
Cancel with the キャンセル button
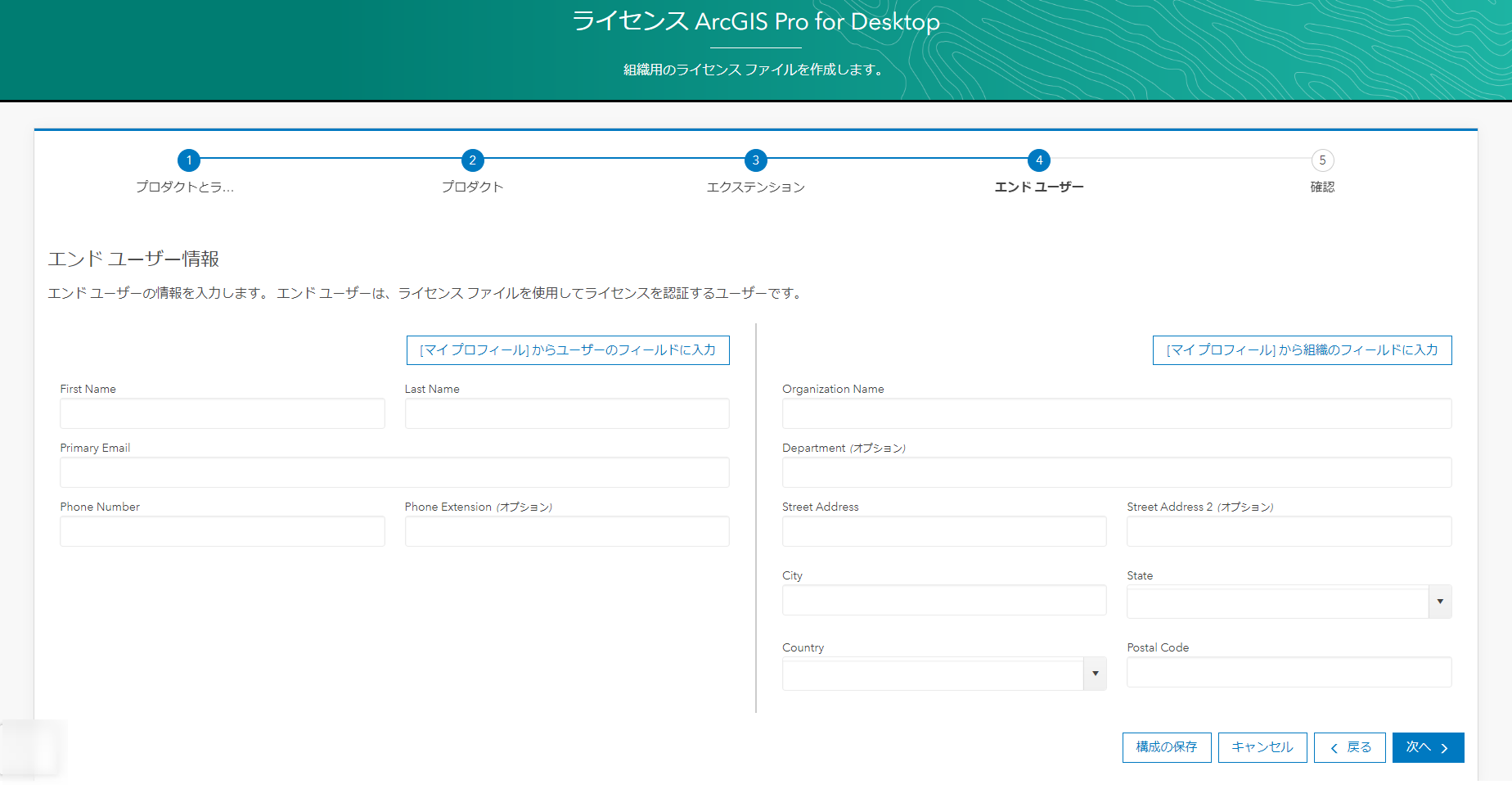pos(1262,747)
